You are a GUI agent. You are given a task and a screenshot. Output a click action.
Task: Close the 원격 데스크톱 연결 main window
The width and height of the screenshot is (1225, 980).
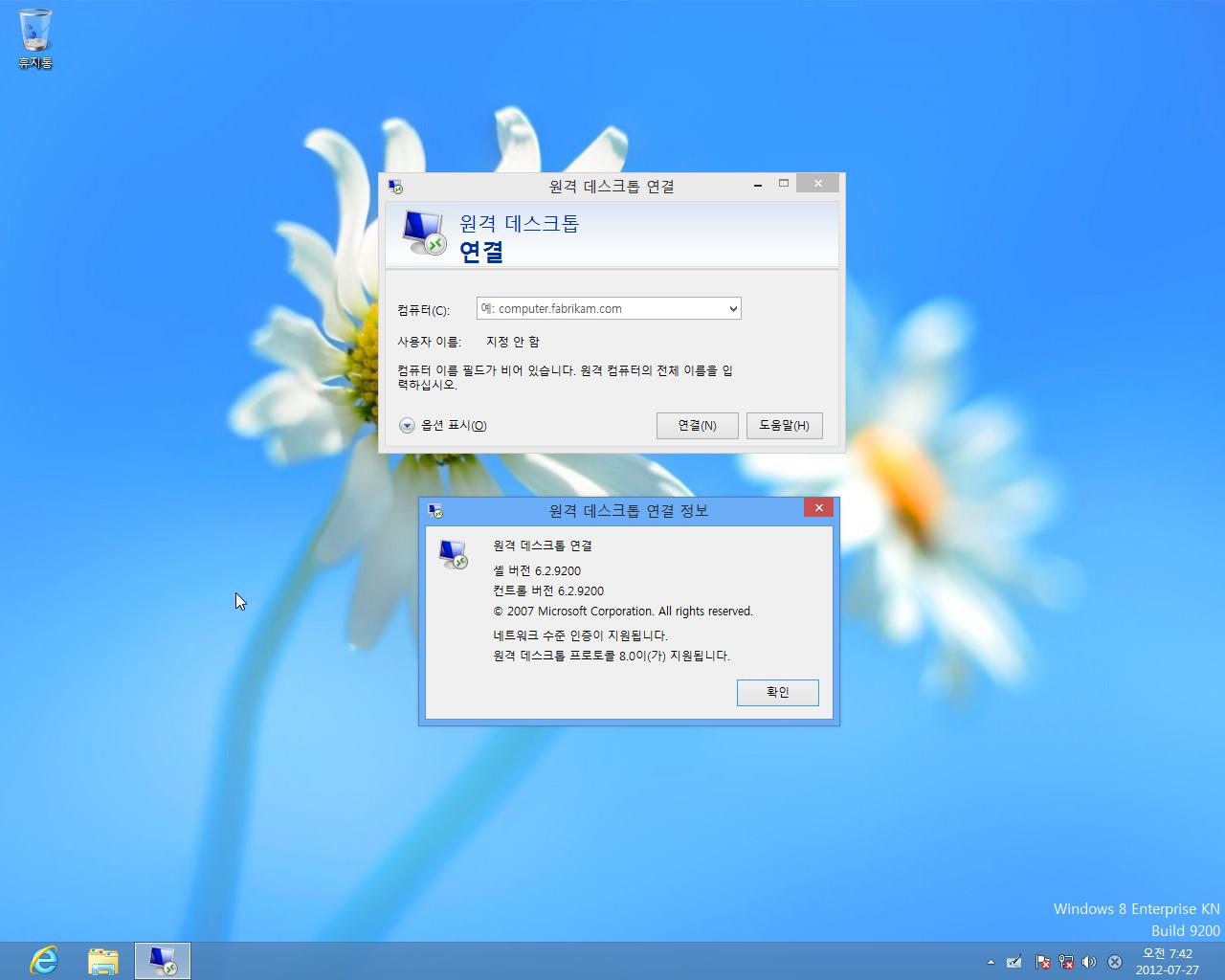coord(817,183)
